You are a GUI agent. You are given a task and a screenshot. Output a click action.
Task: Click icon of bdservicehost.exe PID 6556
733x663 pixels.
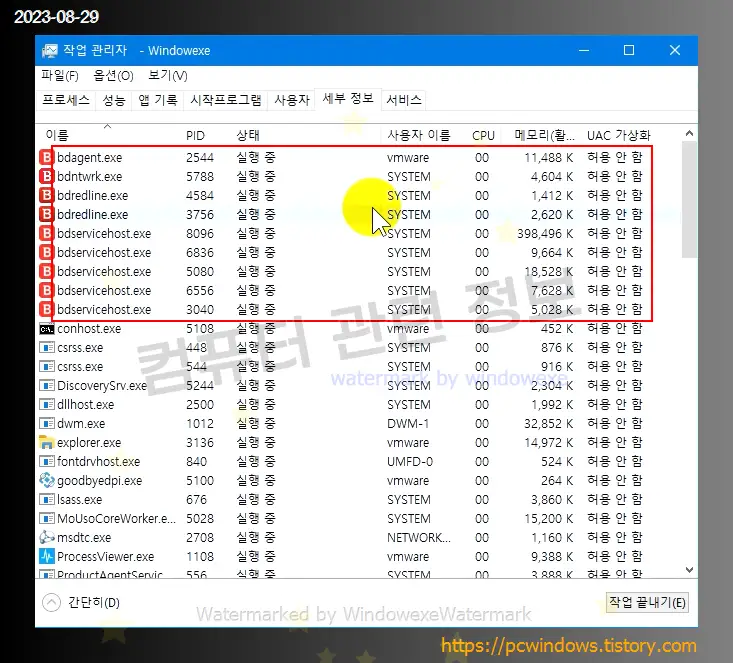point(46,290)
